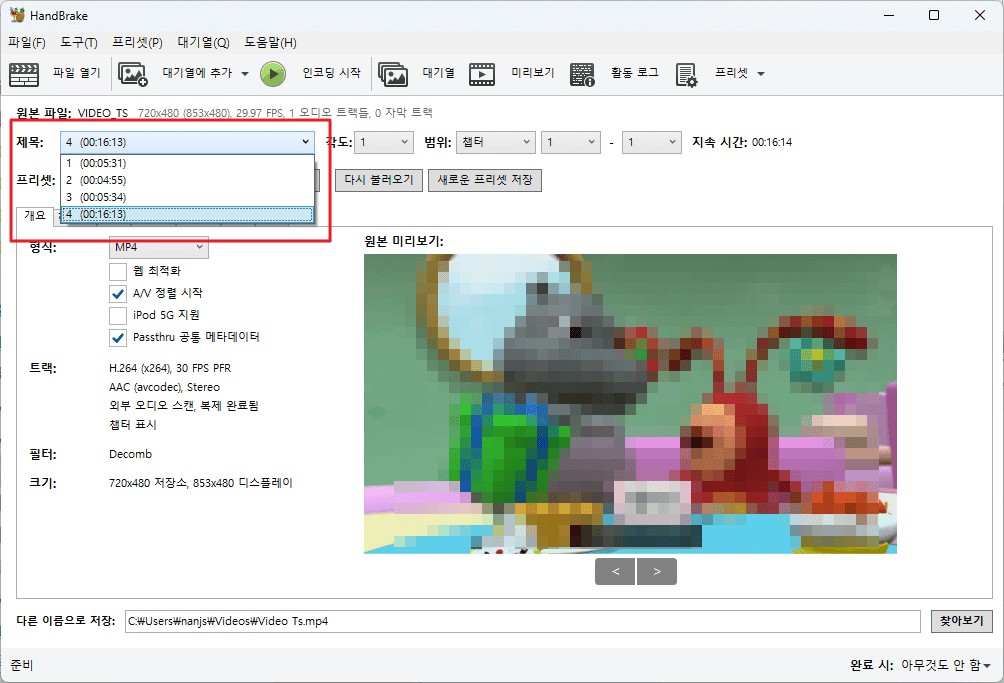This screenshot has height=683, width=1004.
Task: Uncheck the A/V 정렬 시작 checkbox
Action: (118, 294)
